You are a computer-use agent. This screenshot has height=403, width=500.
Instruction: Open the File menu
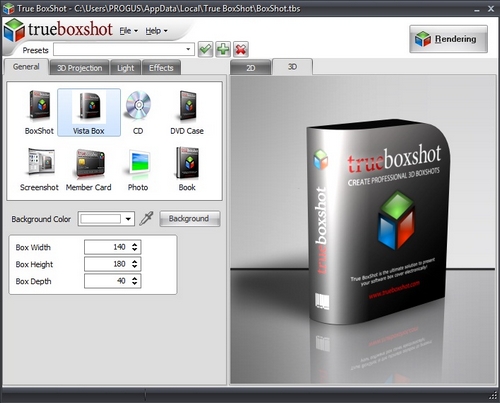(x=128, y=31)
